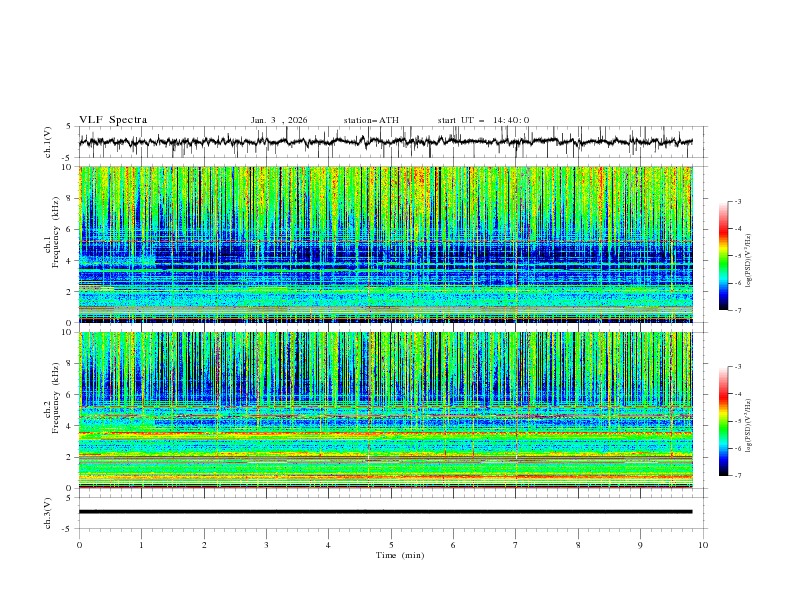Click the "-3" tick on ch.1 colorbar
This screenshot has width=792, height=612.
[x=738, y=201]
